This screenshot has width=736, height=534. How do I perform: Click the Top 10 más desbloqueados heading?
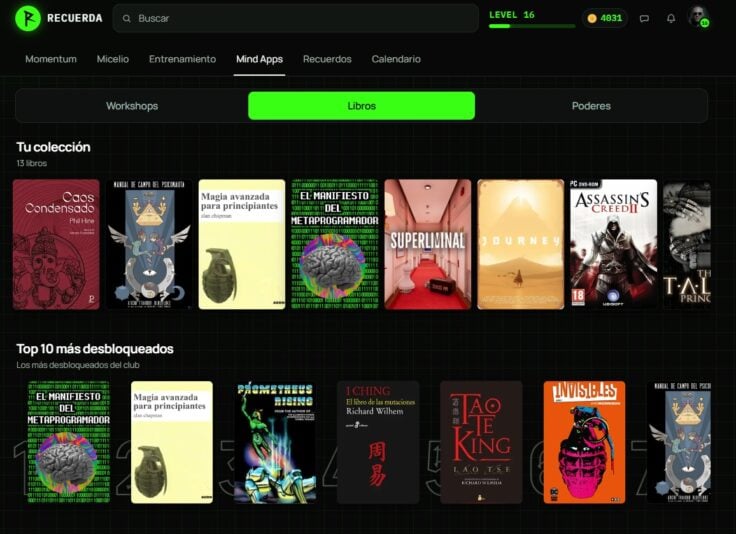[95, 349]
